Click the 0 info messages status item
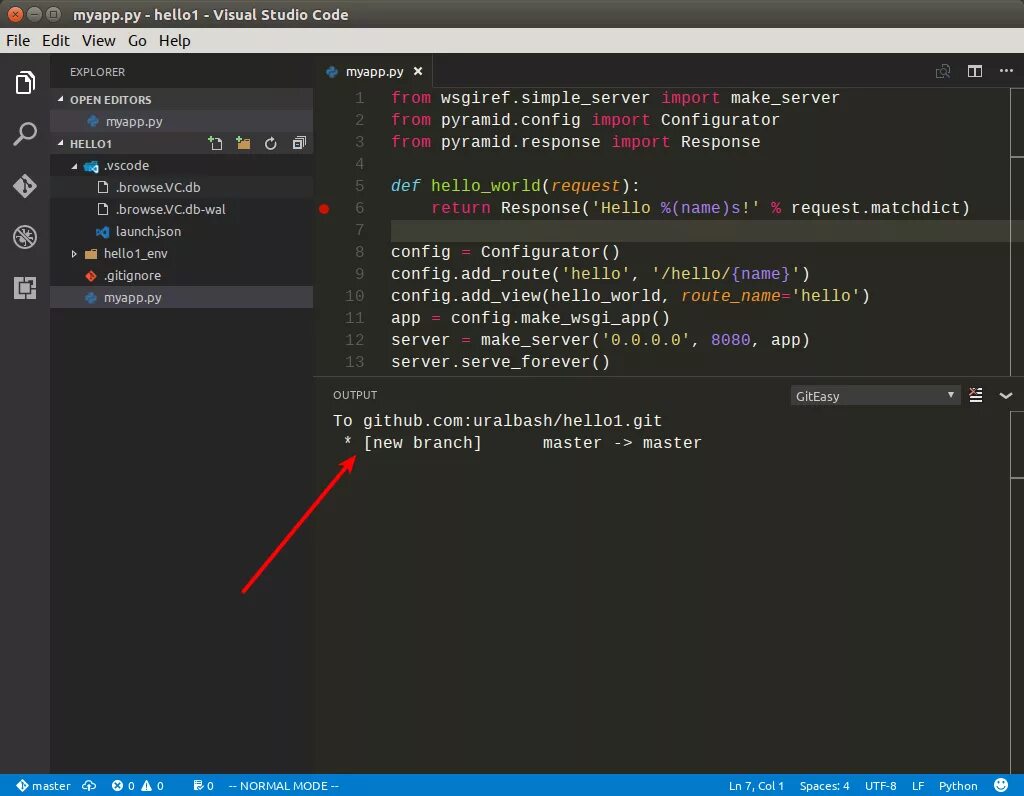The image size is (1024, 796). click(x=203, y=786)
